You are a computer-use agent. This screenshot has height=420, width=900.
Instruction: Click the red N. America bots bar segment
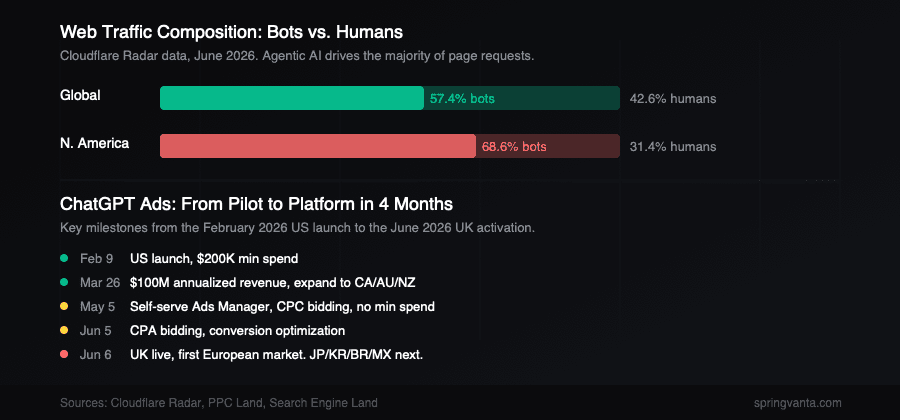(x=317, y=146)
